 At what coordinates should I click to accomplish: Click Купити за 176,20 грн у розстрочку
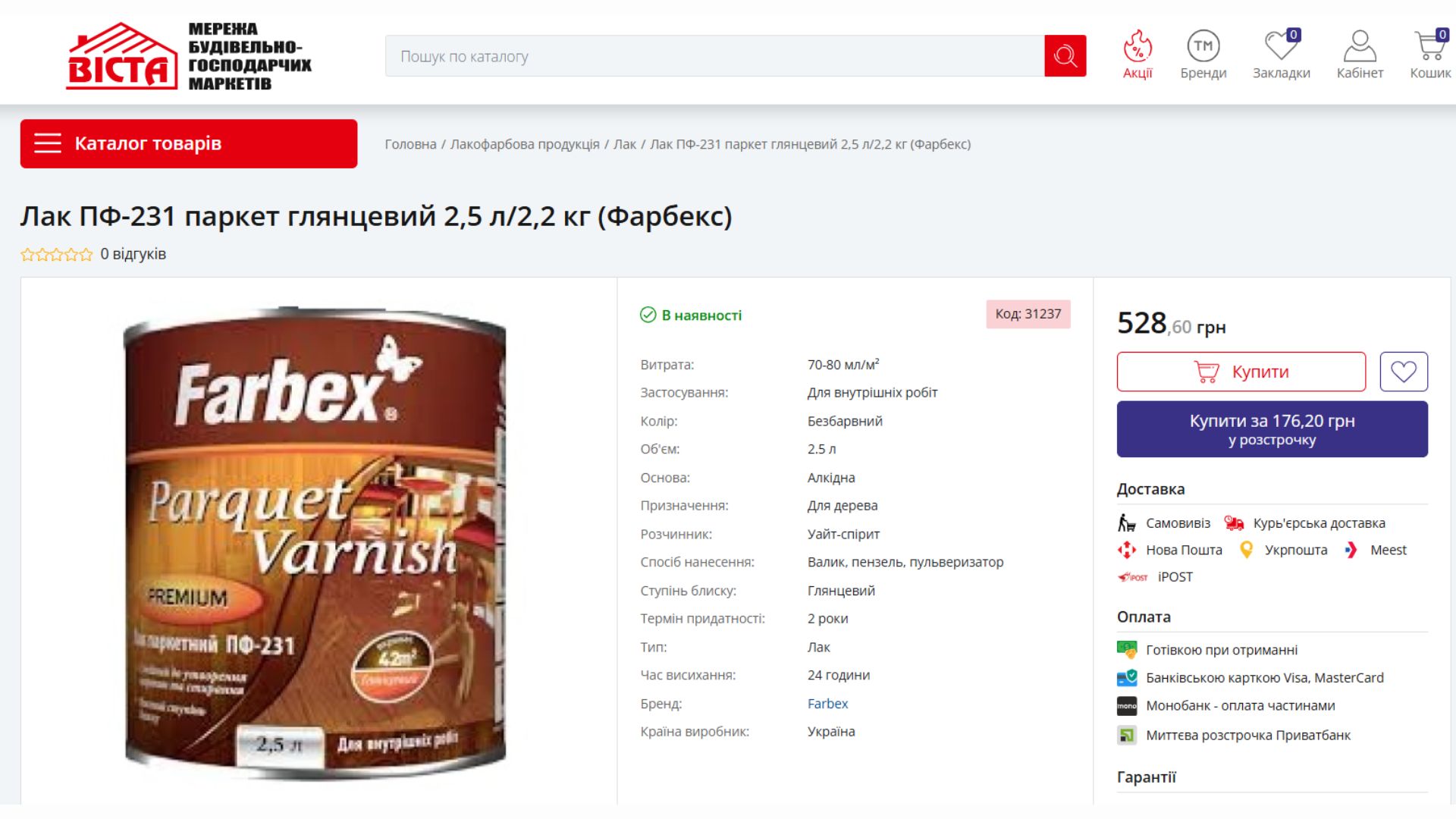(x=1272, y=429)
